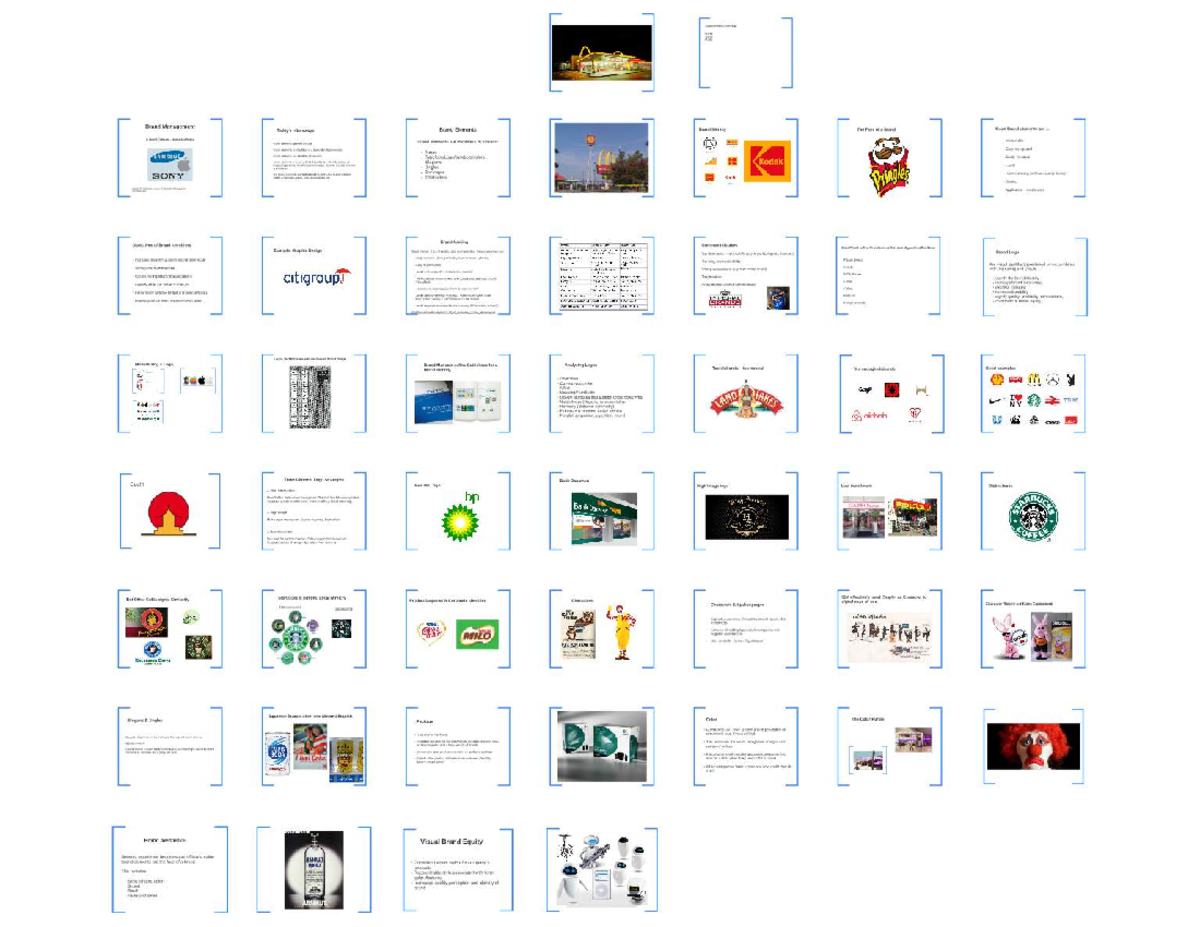Screen dimensions: 1200x927
Task: Select the Visual parts list slide
Action: click(x=890, y=277)
